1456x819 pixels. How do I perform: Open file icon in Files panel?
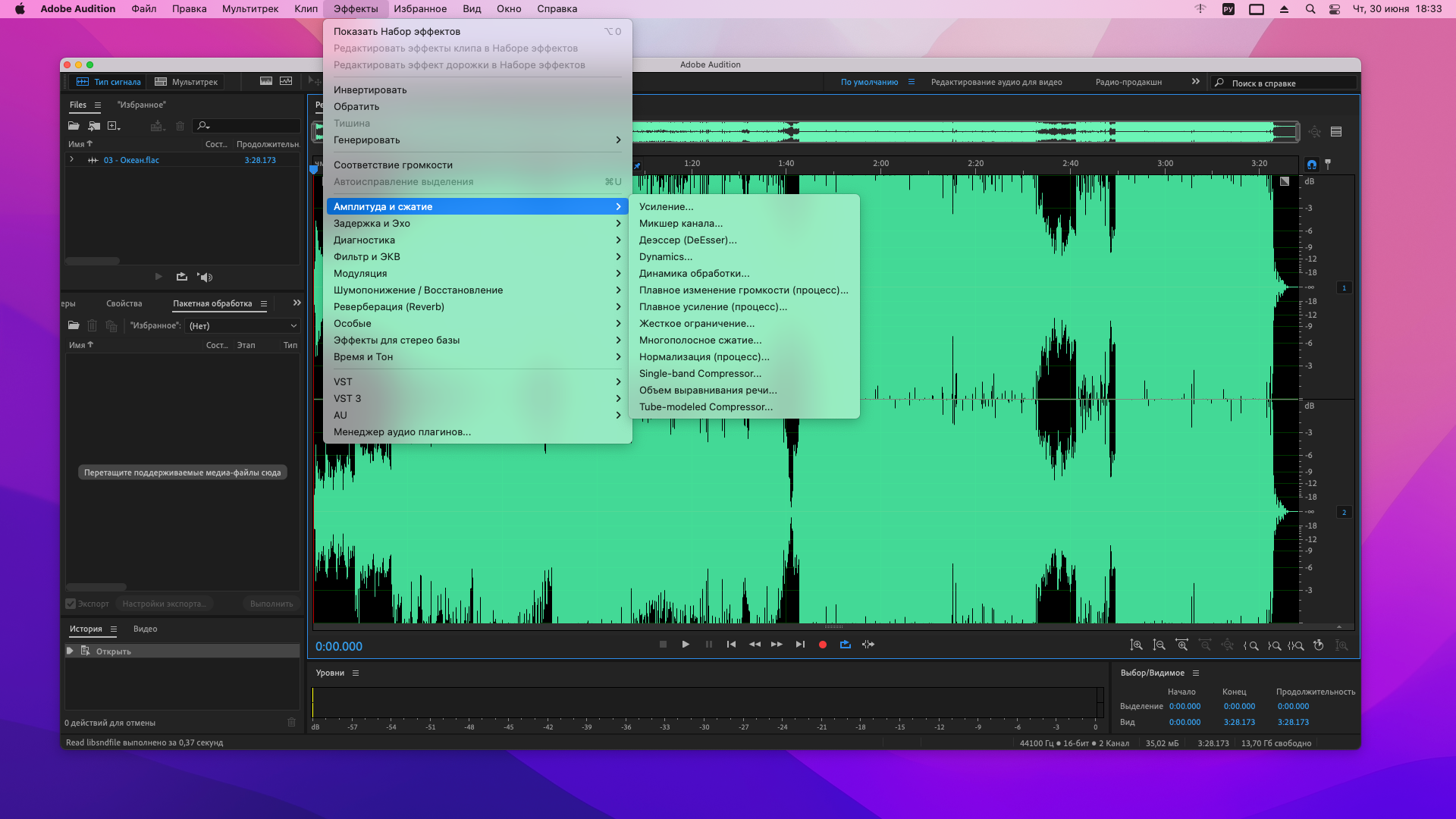coord(74,126)
